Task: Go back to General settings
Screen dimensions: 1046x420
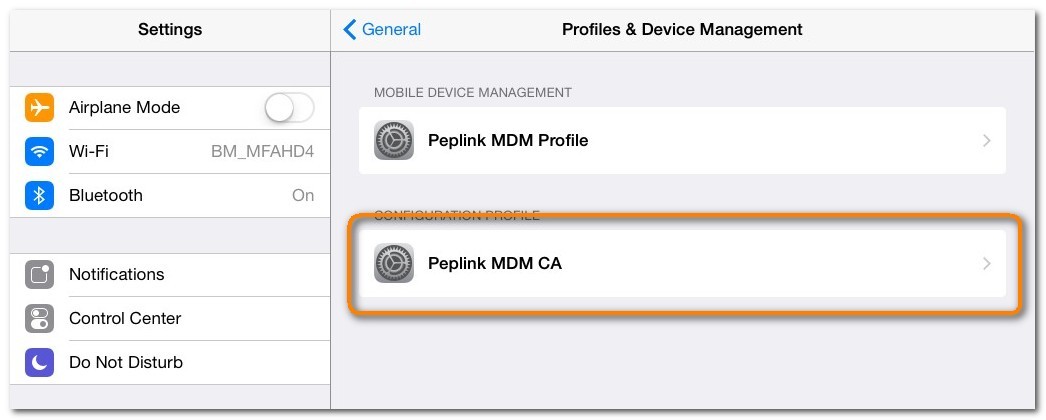Action: click(391, 30)
